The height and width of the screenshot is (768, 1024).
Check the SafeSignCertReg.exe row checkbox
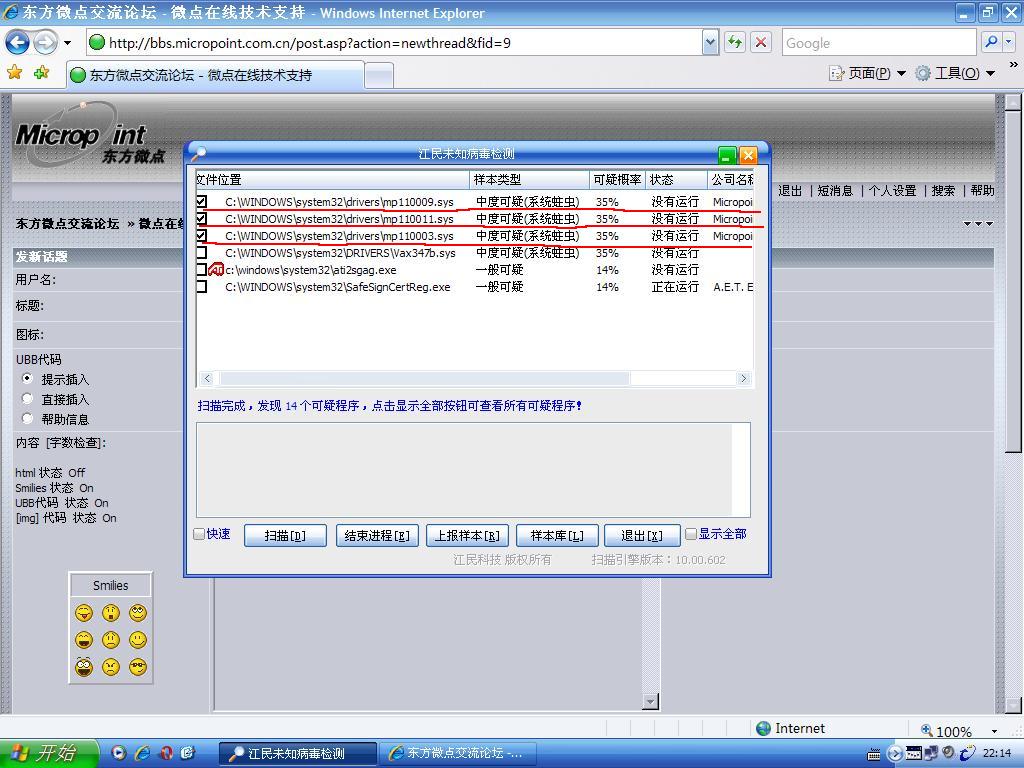pyautogui.click(x=202, y=287)
